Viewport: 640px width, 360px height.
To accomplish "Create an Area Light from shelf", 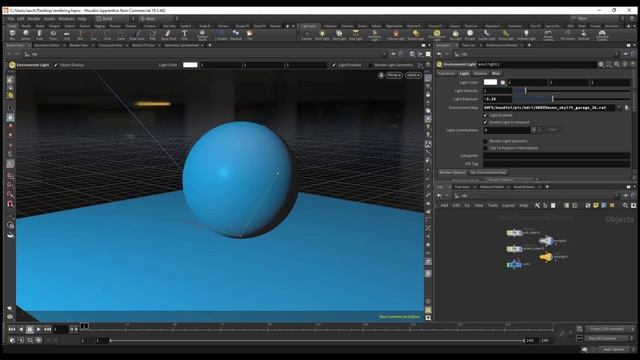I will (356, 35).
